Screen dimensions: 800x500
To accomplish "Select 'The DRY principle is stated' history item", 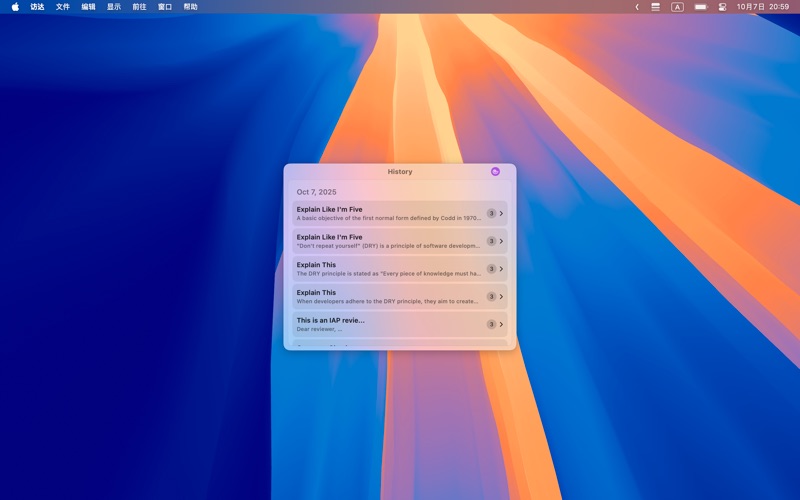I will [390, 269].
